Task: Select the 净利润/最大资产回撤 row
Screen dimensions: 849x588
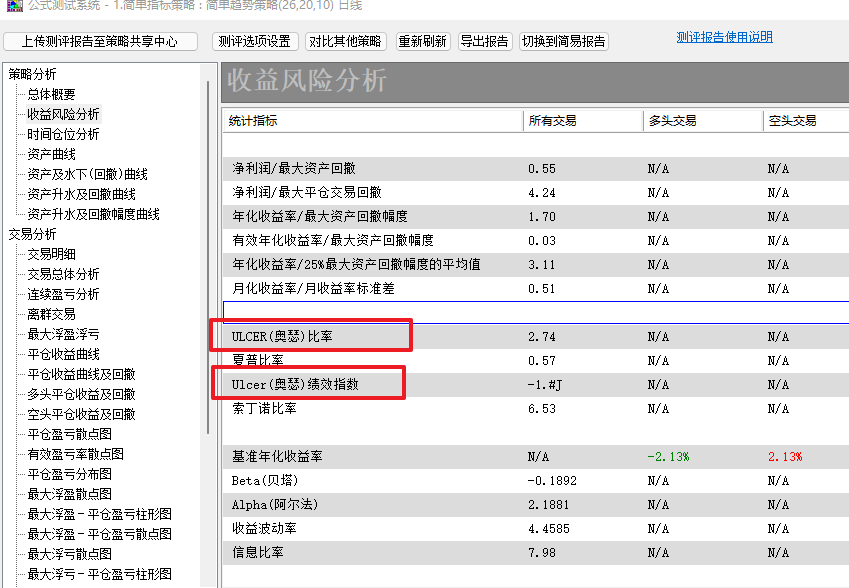Action: point(536,169)
